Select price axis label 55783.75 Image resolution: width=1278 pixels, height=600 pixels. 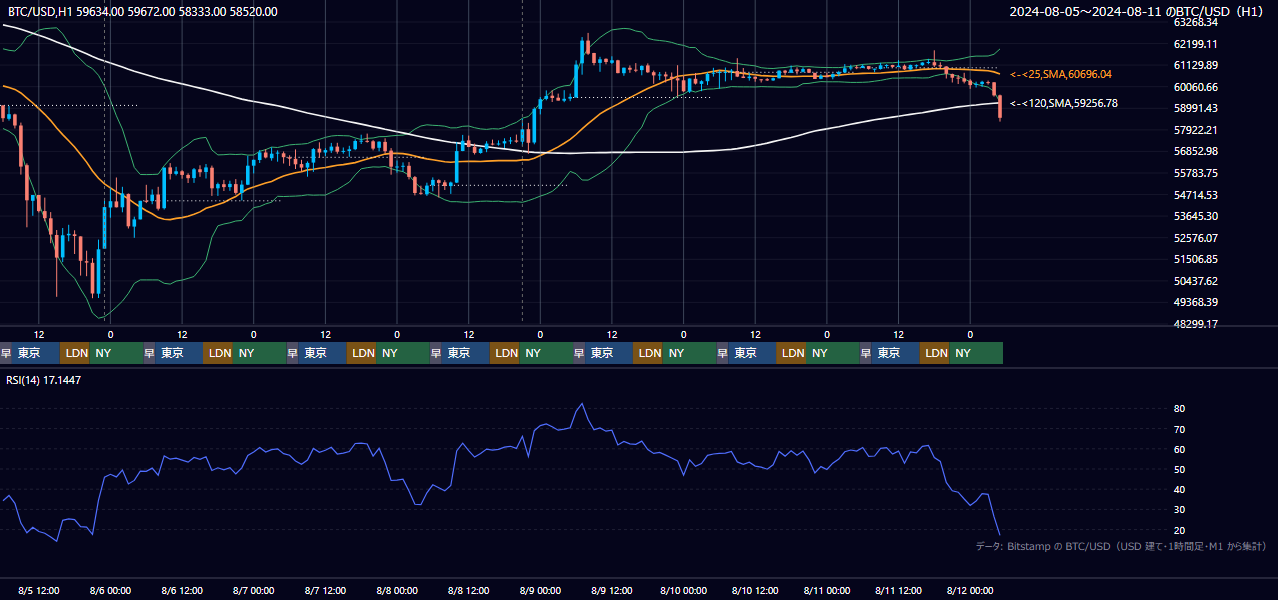[1195, 173]
